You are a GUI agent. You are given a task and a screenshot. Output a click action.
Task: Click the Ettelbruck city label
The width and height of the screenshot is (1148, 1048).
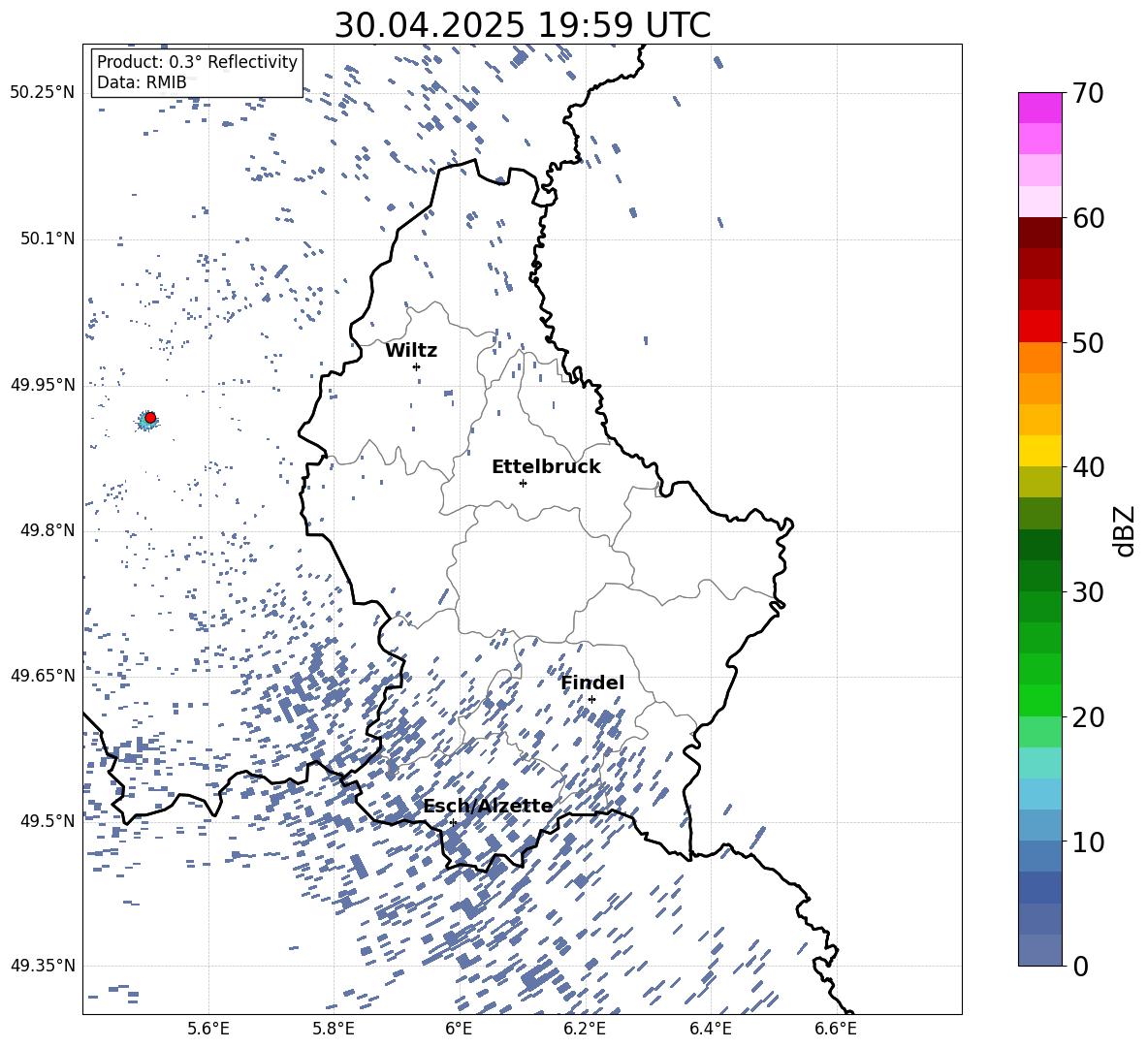coord(546,467)
